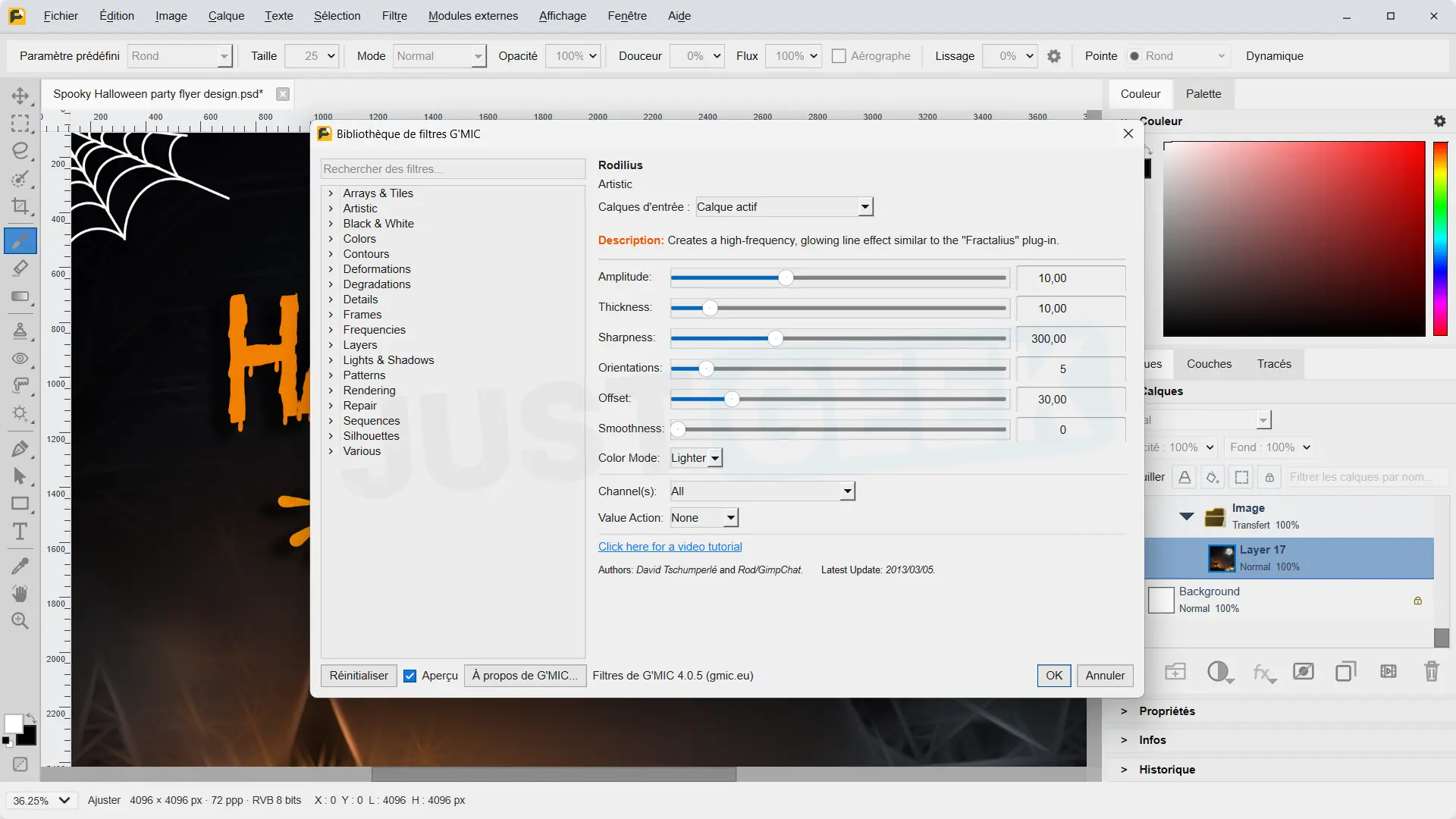Select the Move tool in toolbox
This screenshot has width=1456, height=819.
(20, 96)
